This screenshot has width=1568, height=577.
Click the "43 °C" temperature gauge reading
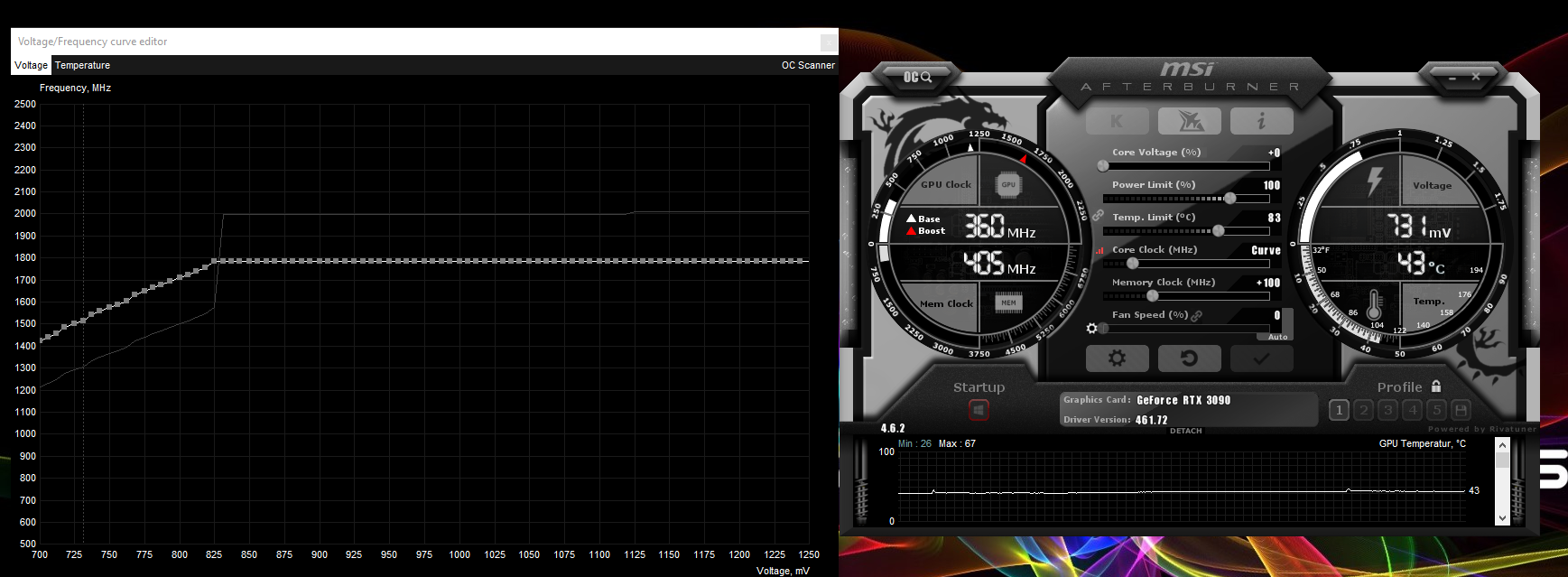[x=1420, y=263]
